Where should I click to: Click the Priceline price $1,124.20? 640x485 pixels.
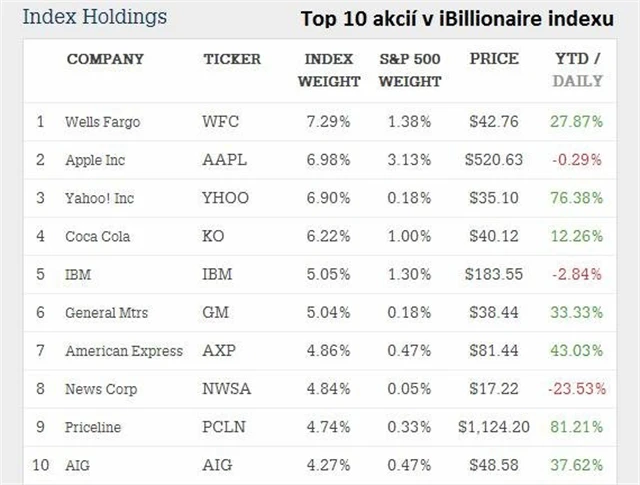click(x=493, y=427)
